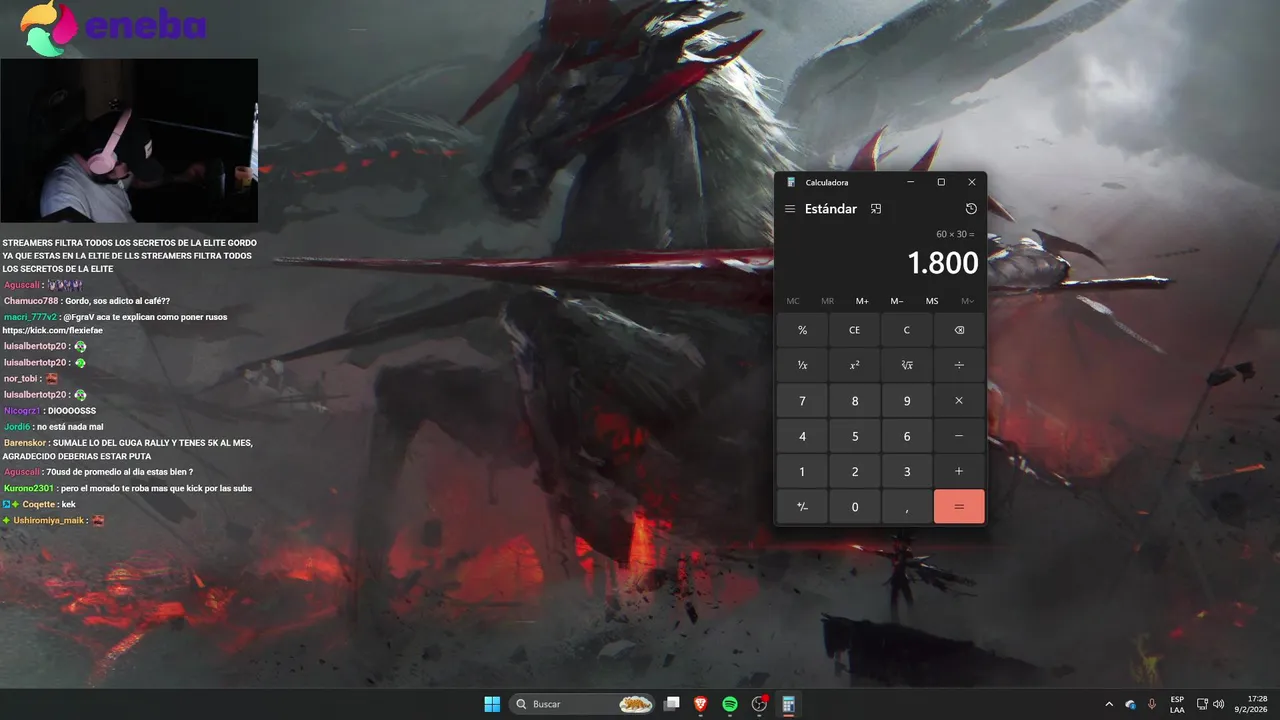The height and width of the screenshot is (720, 1280).
Task: Click the addition plus key
Action: pyautogui.click(x=959, y=471)
